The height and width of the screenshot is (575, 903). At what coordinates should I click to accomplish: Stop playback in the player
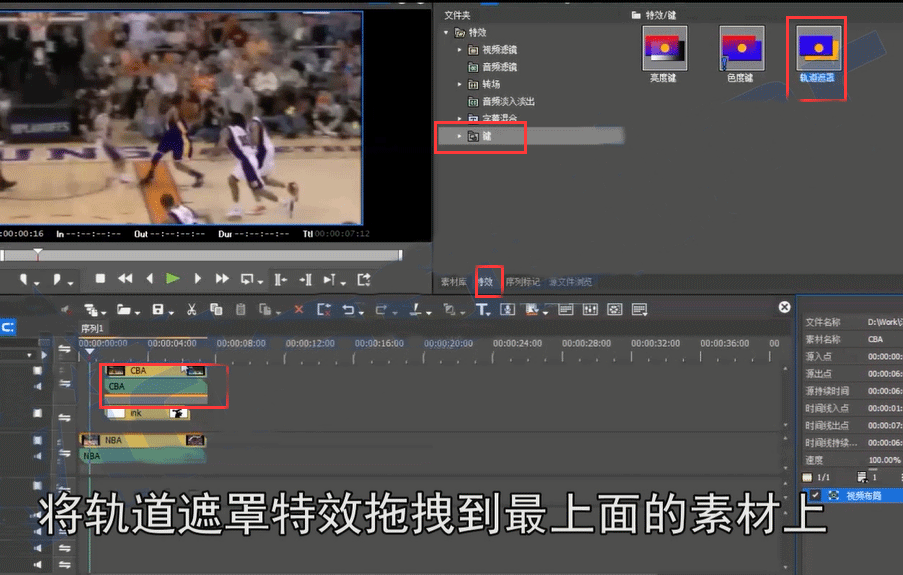coord(100,279)
